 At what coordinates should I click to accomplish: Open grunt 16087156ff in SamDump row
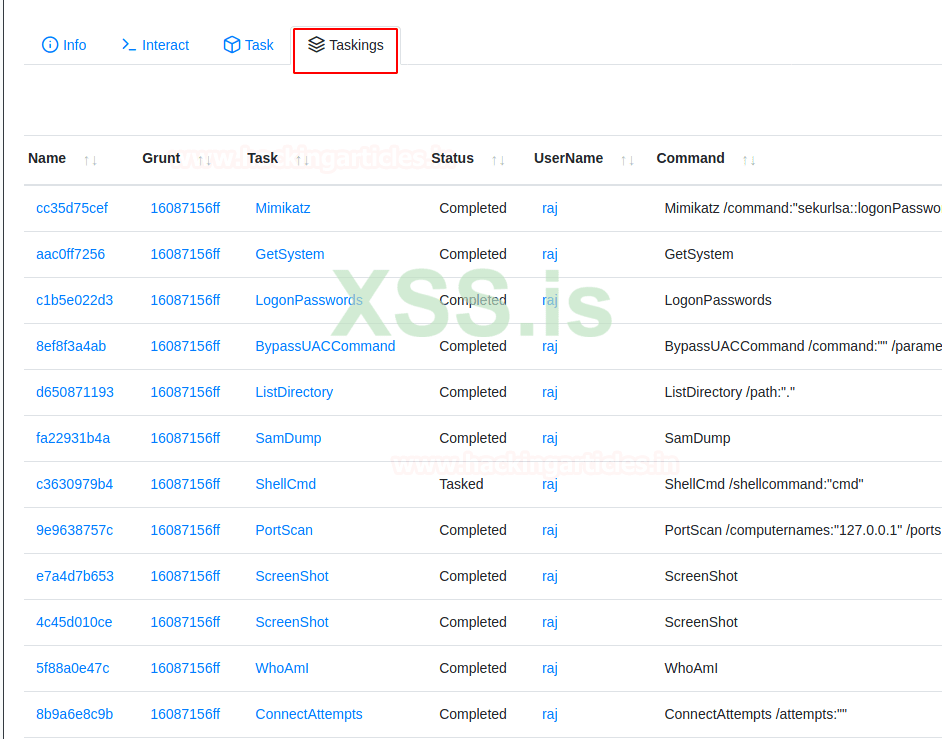[x=185, y=438]
